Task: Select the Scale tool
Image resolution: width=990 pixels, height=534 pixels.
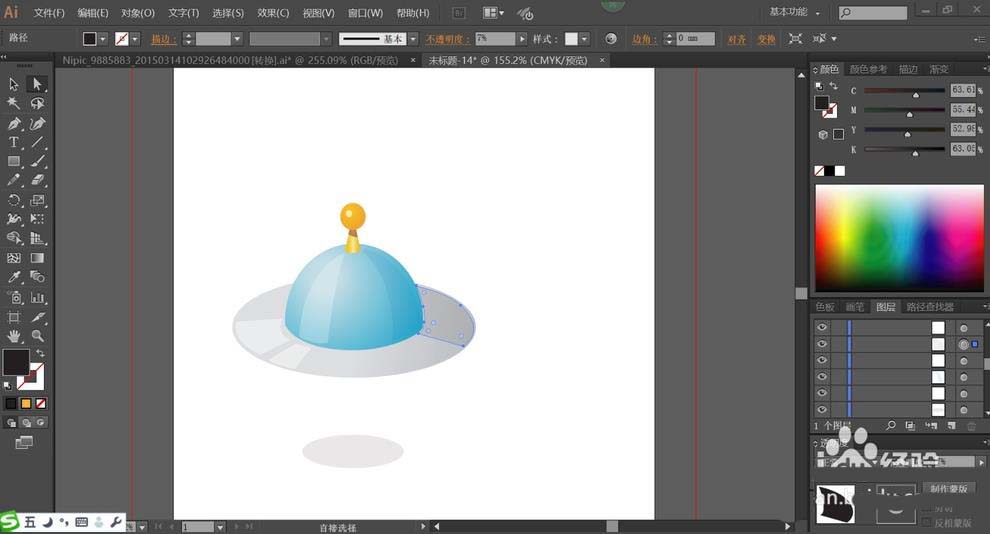Action: (37, 201)
